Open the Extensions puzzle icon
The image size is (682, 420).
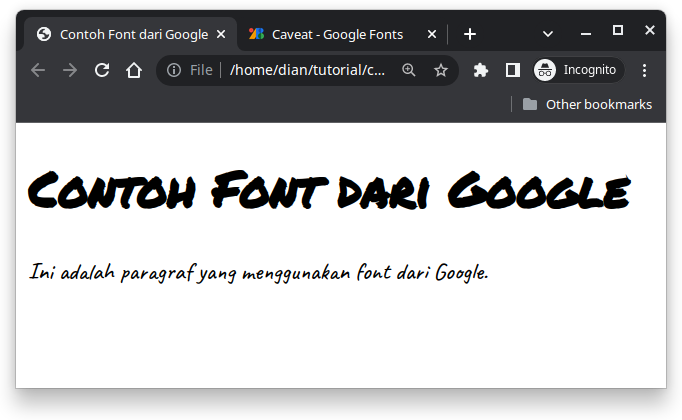(x=481, y=70)
